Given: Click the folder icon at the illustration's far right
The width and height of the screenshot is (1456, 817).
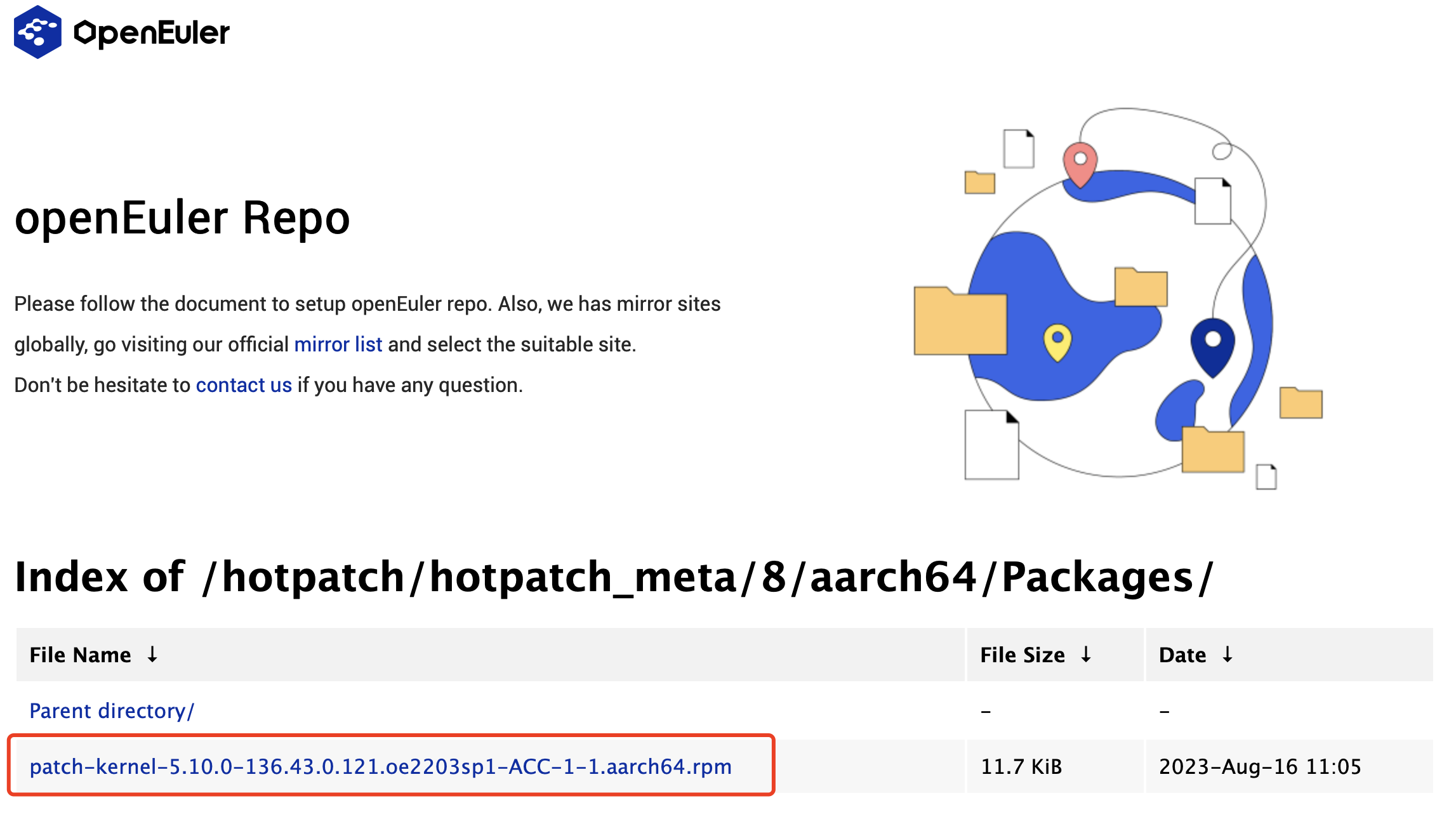Looking at the screenshot, I should coord(1300,403).
